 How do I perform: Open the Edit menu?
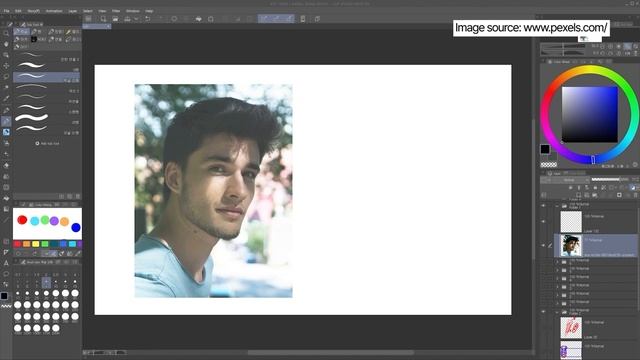18,11
